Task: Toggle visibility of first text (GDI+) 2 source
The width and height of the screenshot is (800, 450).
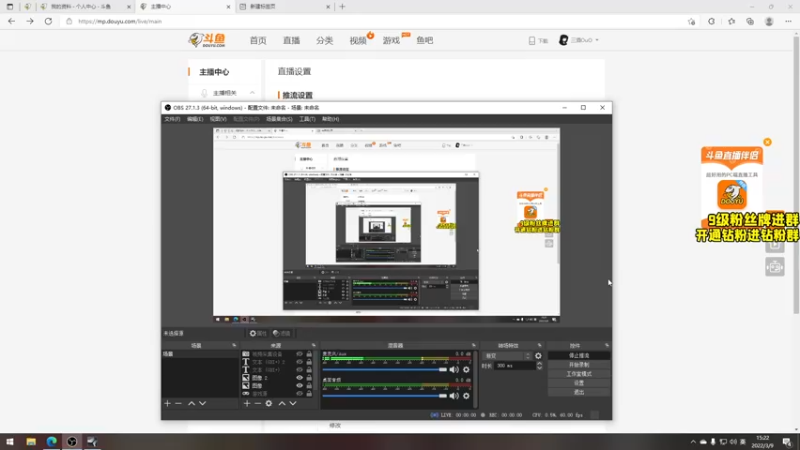Action: (299, 362)
